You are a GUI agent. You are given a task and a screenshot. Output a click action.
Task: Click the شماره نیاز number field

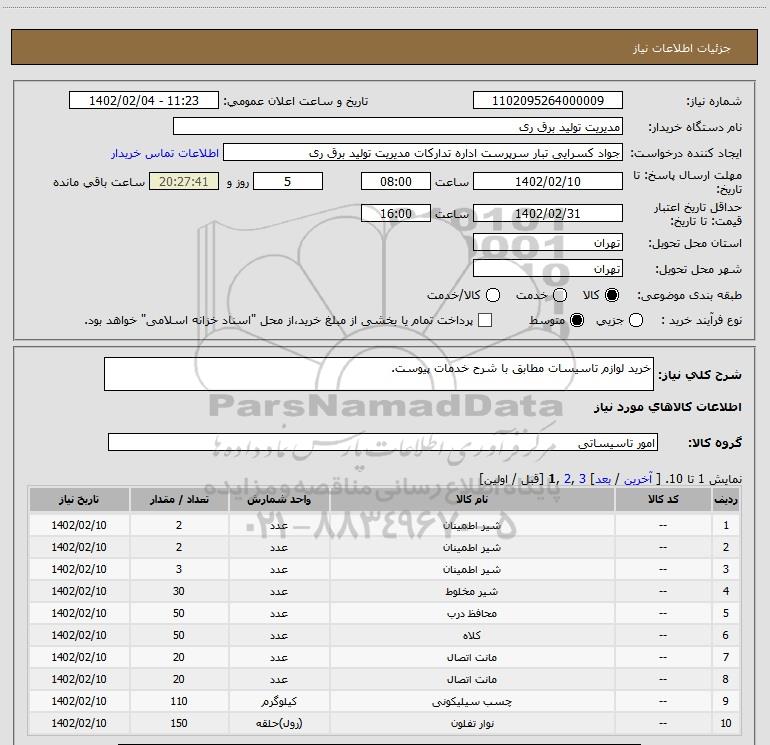548,100
